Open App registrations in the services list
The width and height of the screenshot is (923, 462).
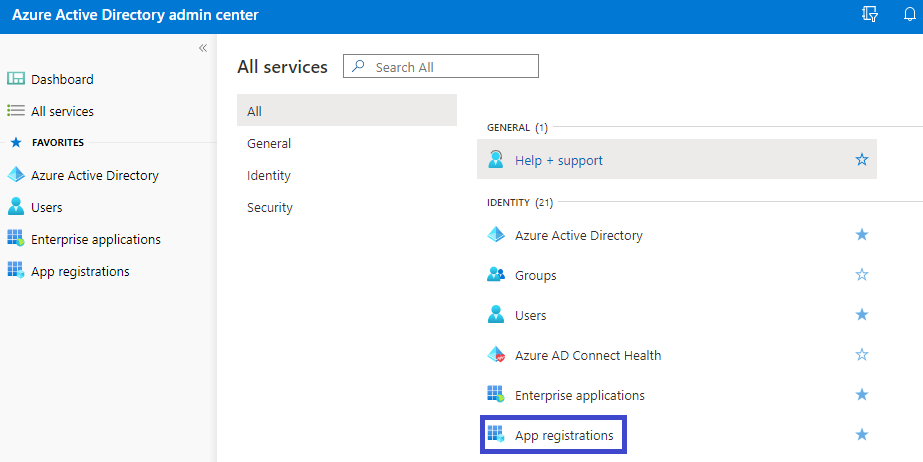[564, 435]
